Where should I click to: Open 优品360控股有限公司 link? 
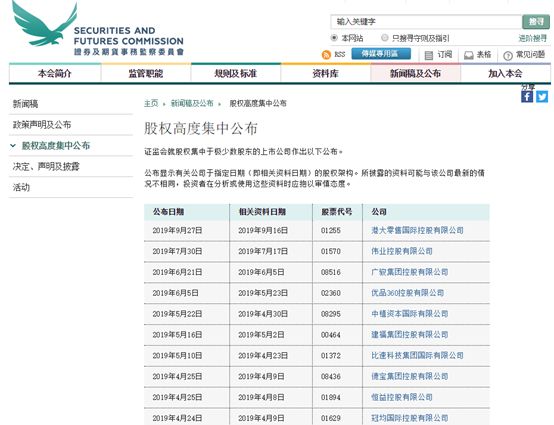tap(407, 293)
